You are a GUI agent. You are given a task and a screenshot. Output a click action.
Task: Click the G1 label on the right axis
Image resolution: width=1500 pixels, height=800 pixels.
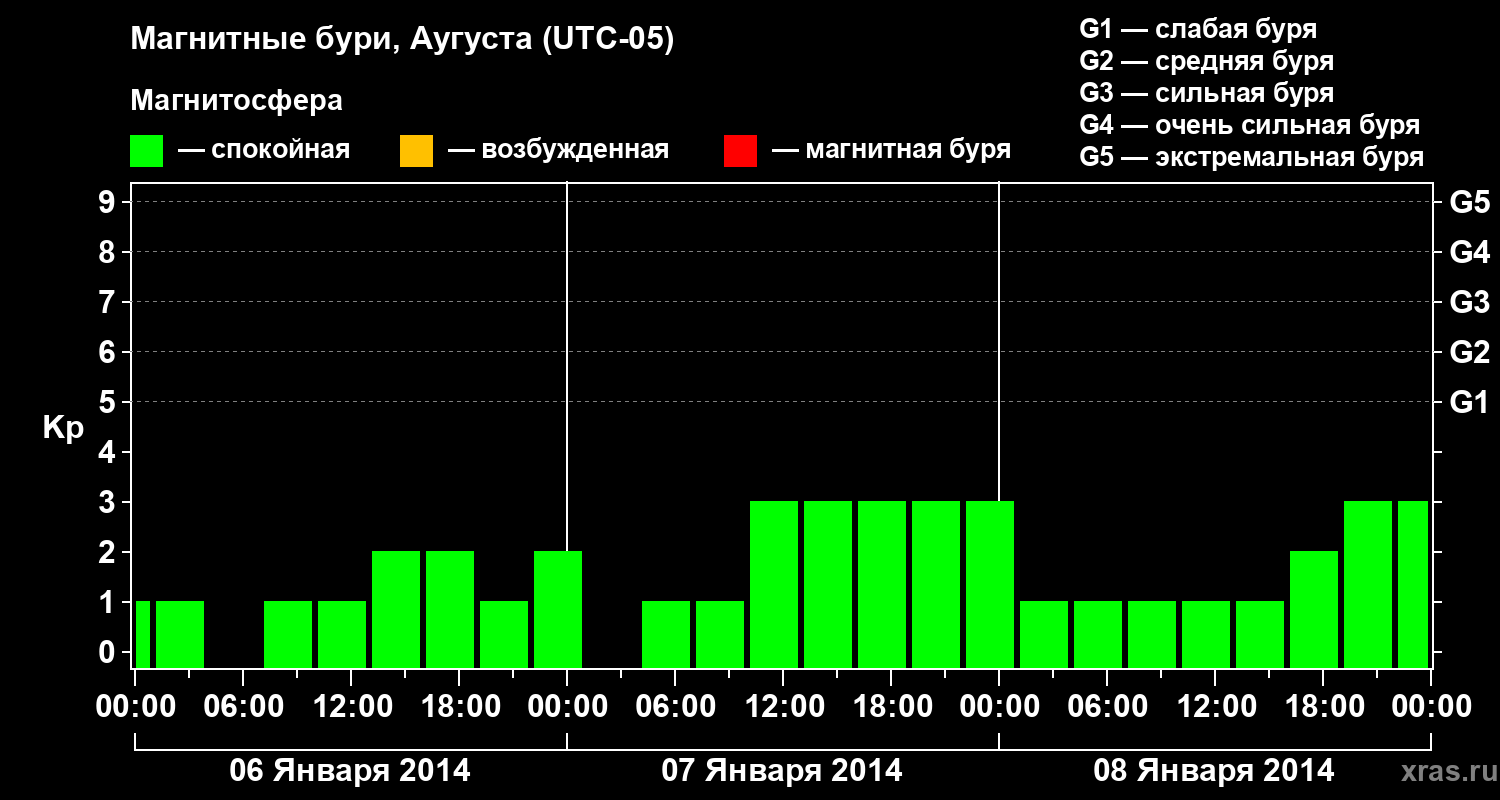click(x=1470, y=402)
